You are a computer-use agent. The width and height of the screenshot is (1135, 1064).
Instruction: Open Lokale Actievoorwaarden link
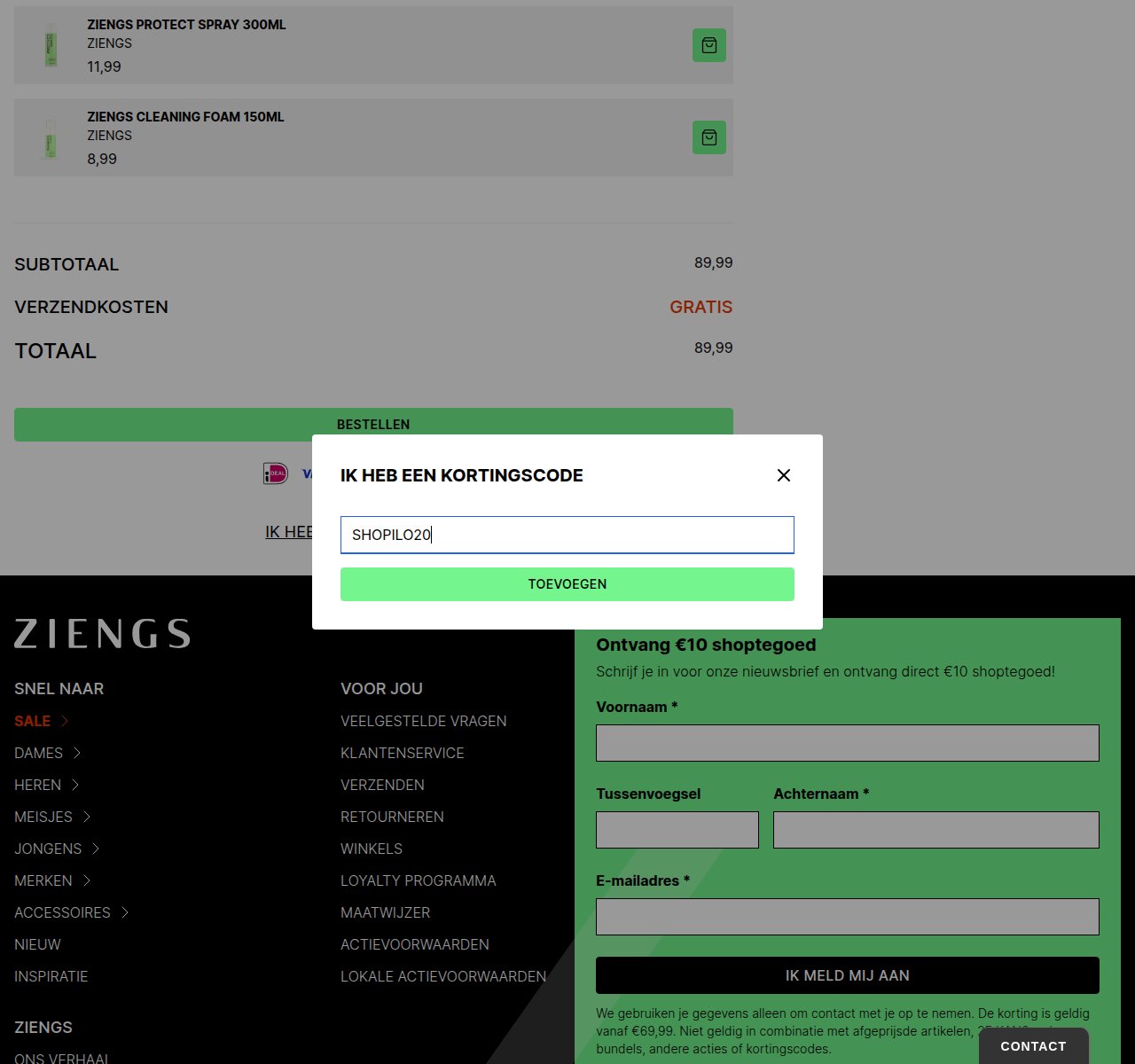pos(443,976)
